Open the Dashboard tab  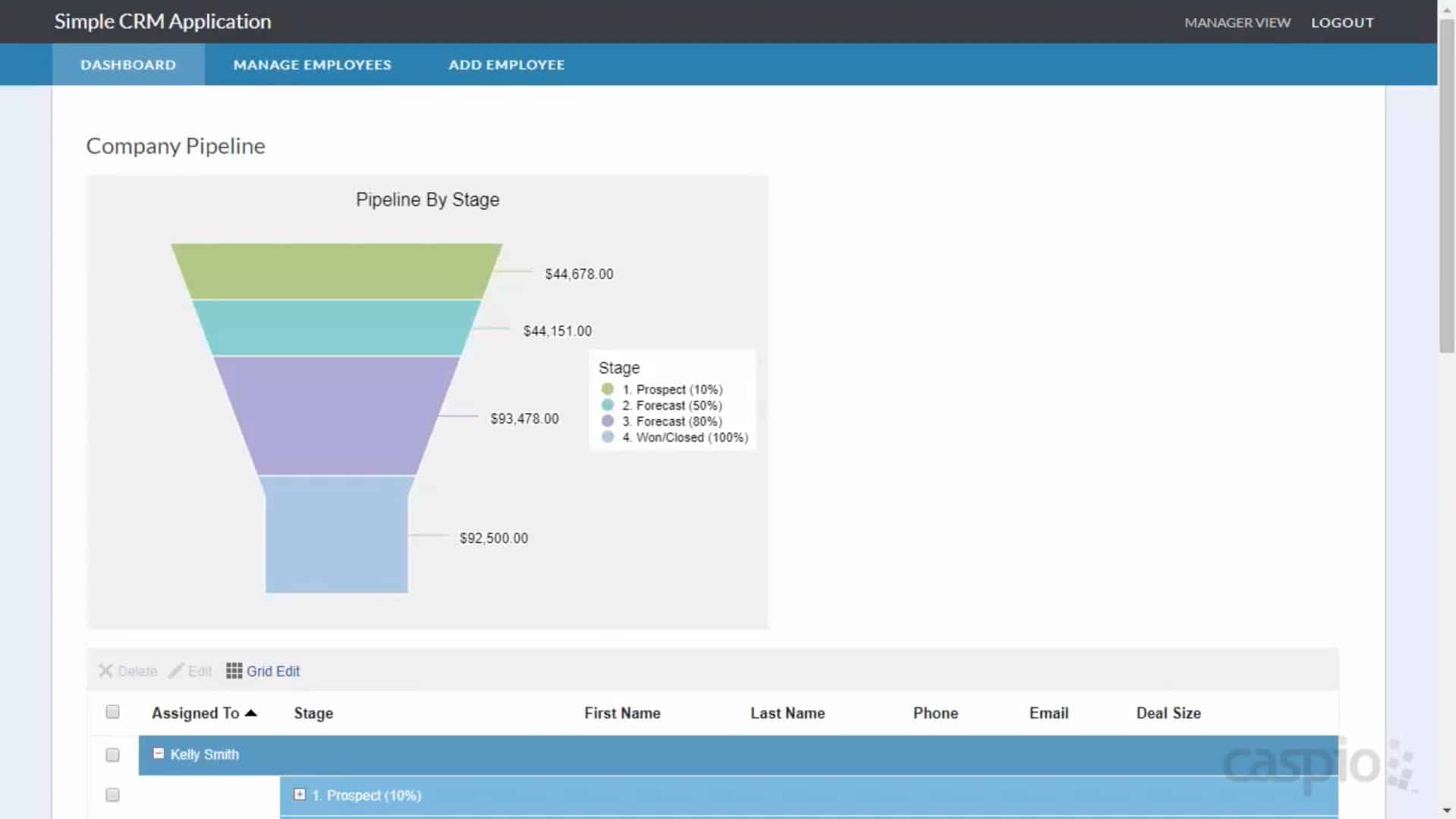click(x=128, y=65)
